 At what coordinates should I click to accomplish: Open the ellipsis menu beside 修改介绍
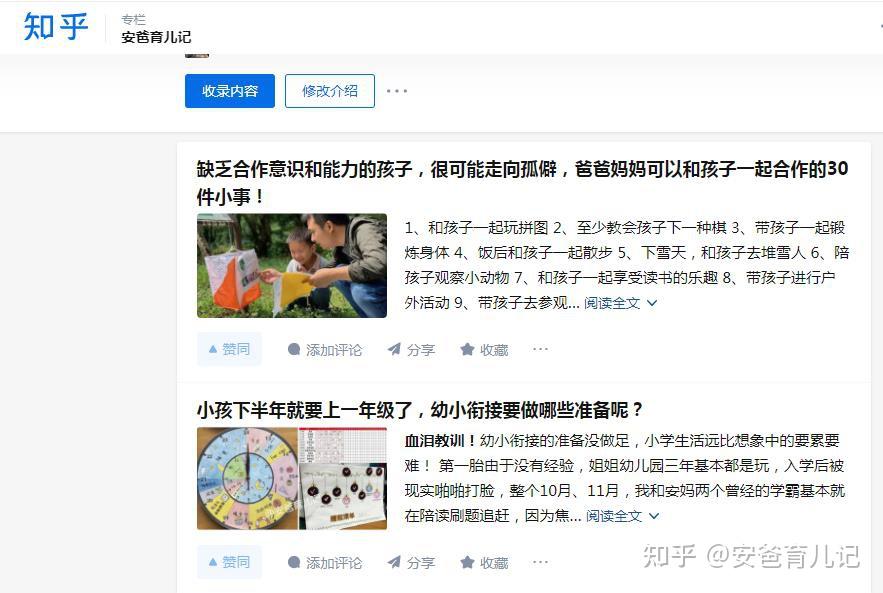pyautogui.click(x=397, y=91)
